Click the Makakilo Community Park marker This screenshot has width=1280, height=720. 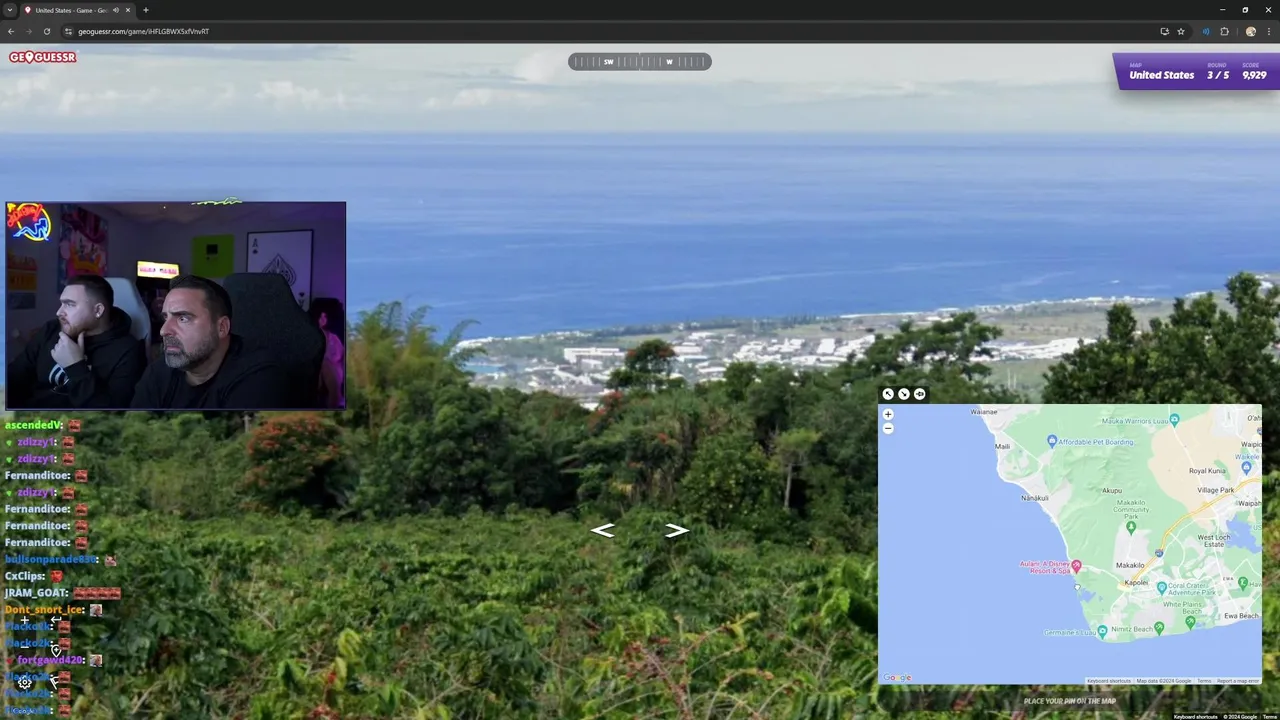(1131, 527)
